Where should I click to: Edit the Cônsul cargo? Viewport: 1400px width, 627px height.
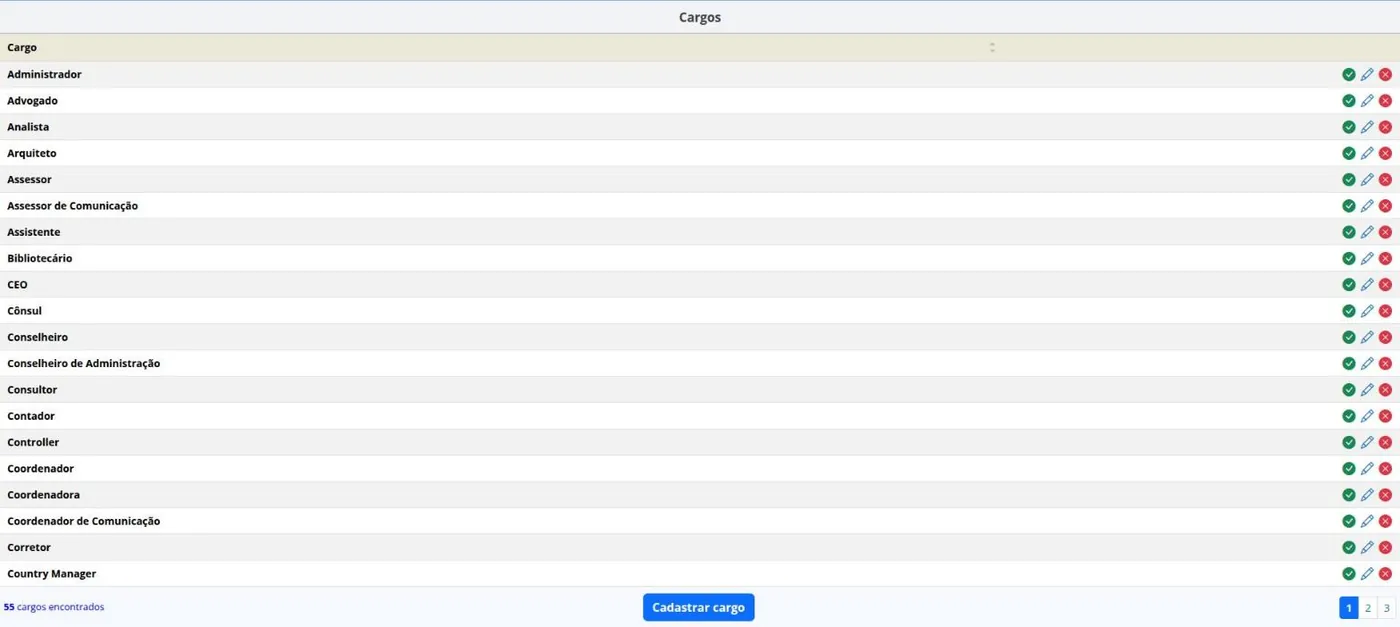(x=1367, y=311)
